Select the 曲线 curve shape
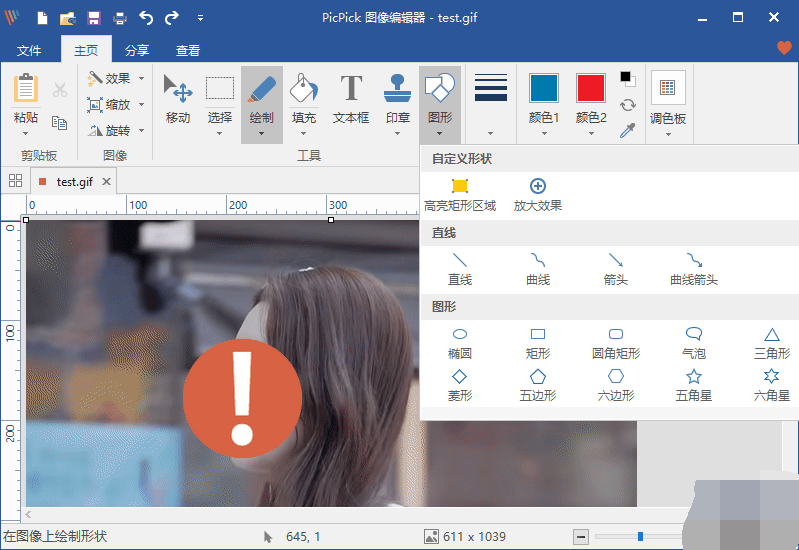Viewport: 799px width, 550px height. [538, 269]
